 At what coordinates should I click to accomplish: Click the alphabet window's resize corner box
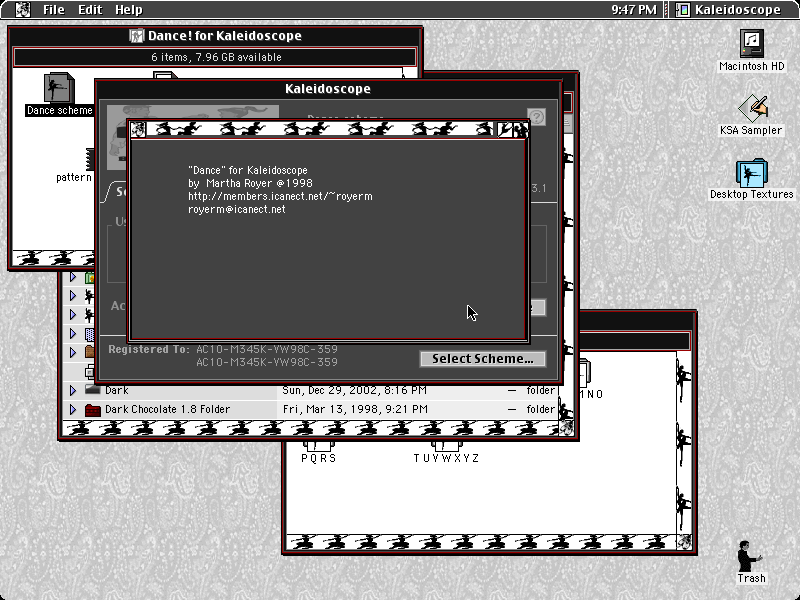(684, 542)
